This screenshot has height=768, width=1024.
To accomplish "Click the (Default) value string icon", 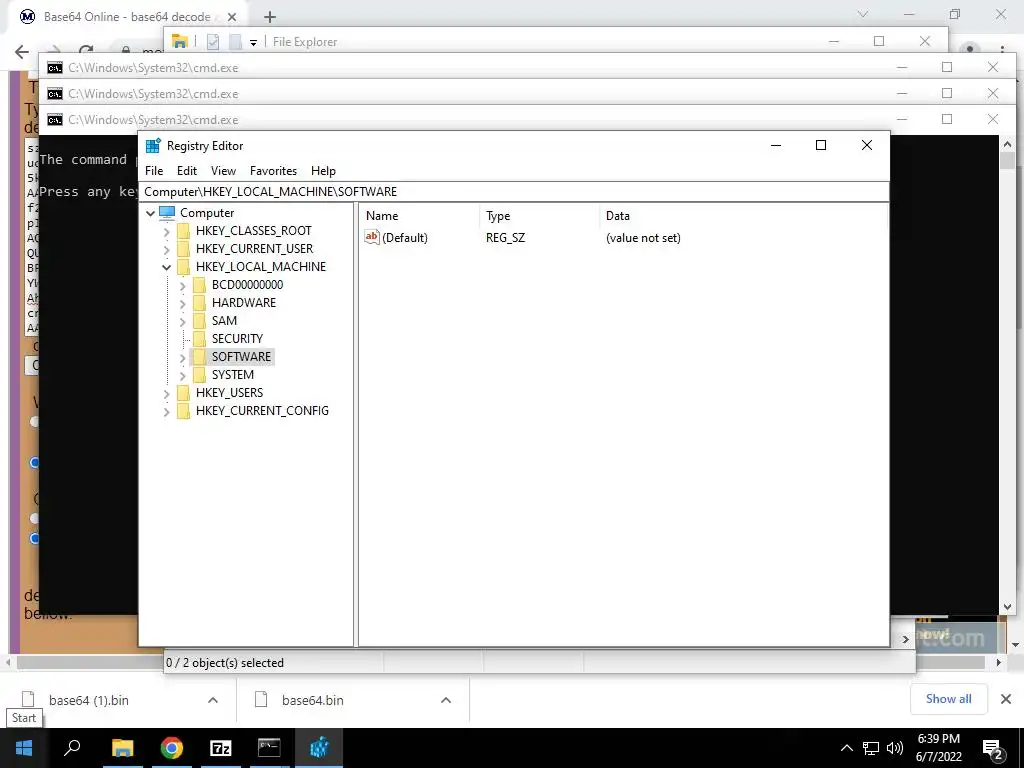I will click(372, 237).
